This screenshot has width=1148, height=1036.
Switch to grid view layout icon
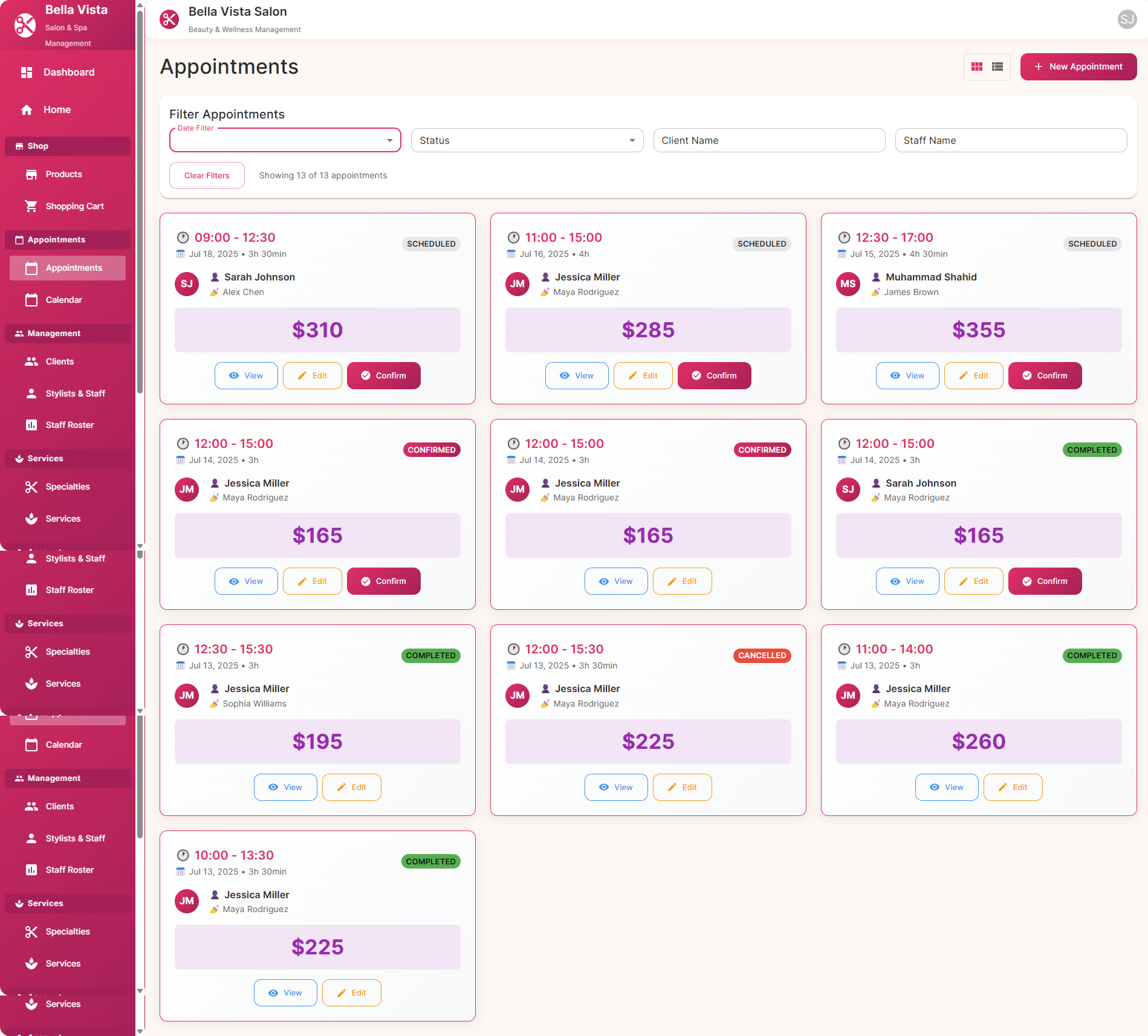point(976,66)
